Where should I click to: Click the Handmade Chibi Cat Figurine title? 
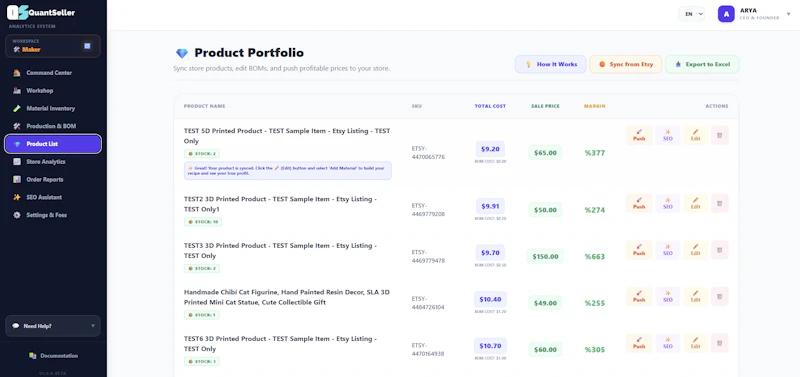pos(287,297)
